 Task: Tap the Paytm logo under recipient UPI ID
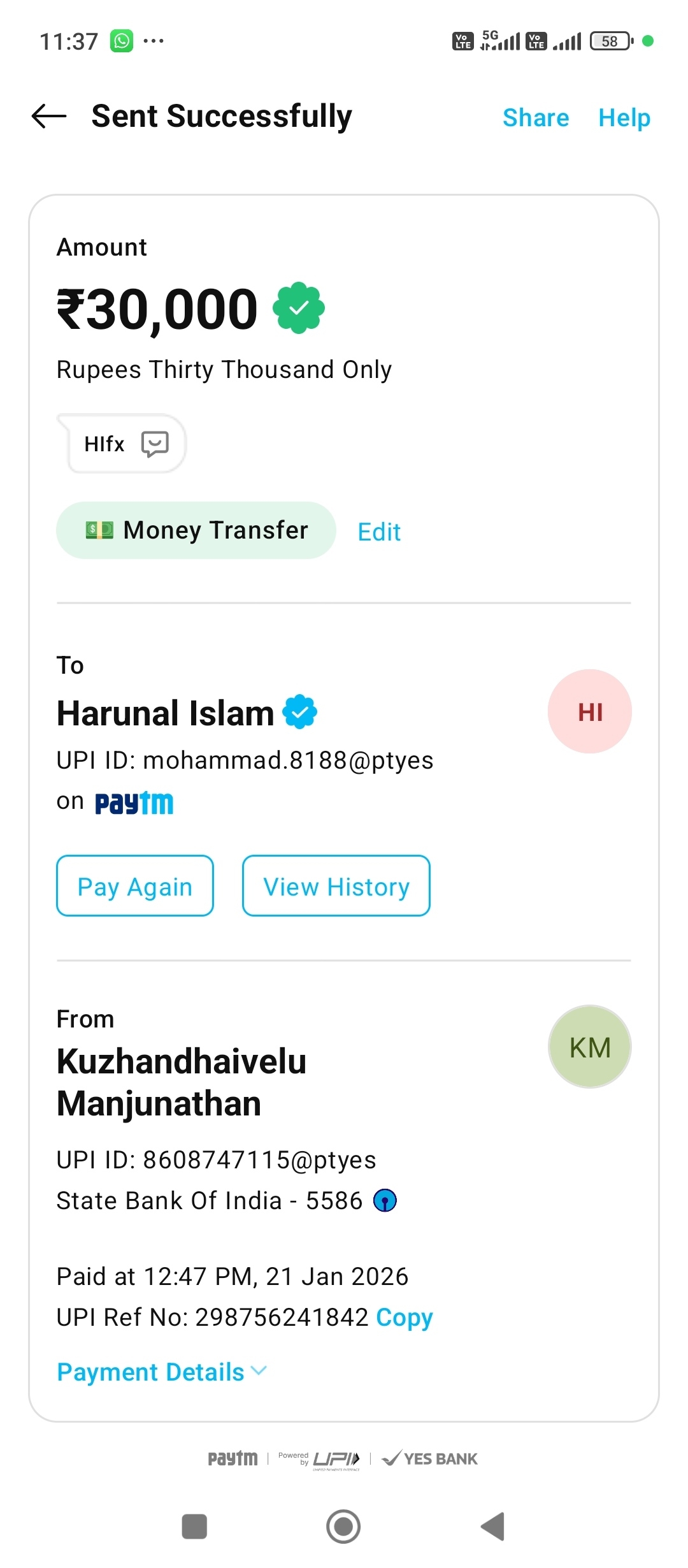click(x=134, y=802)
